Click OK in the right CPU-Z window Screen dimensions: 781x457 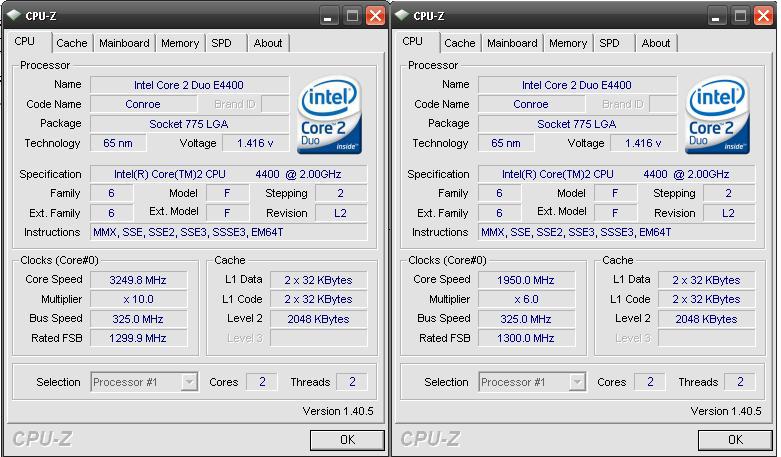click(735, 440)
